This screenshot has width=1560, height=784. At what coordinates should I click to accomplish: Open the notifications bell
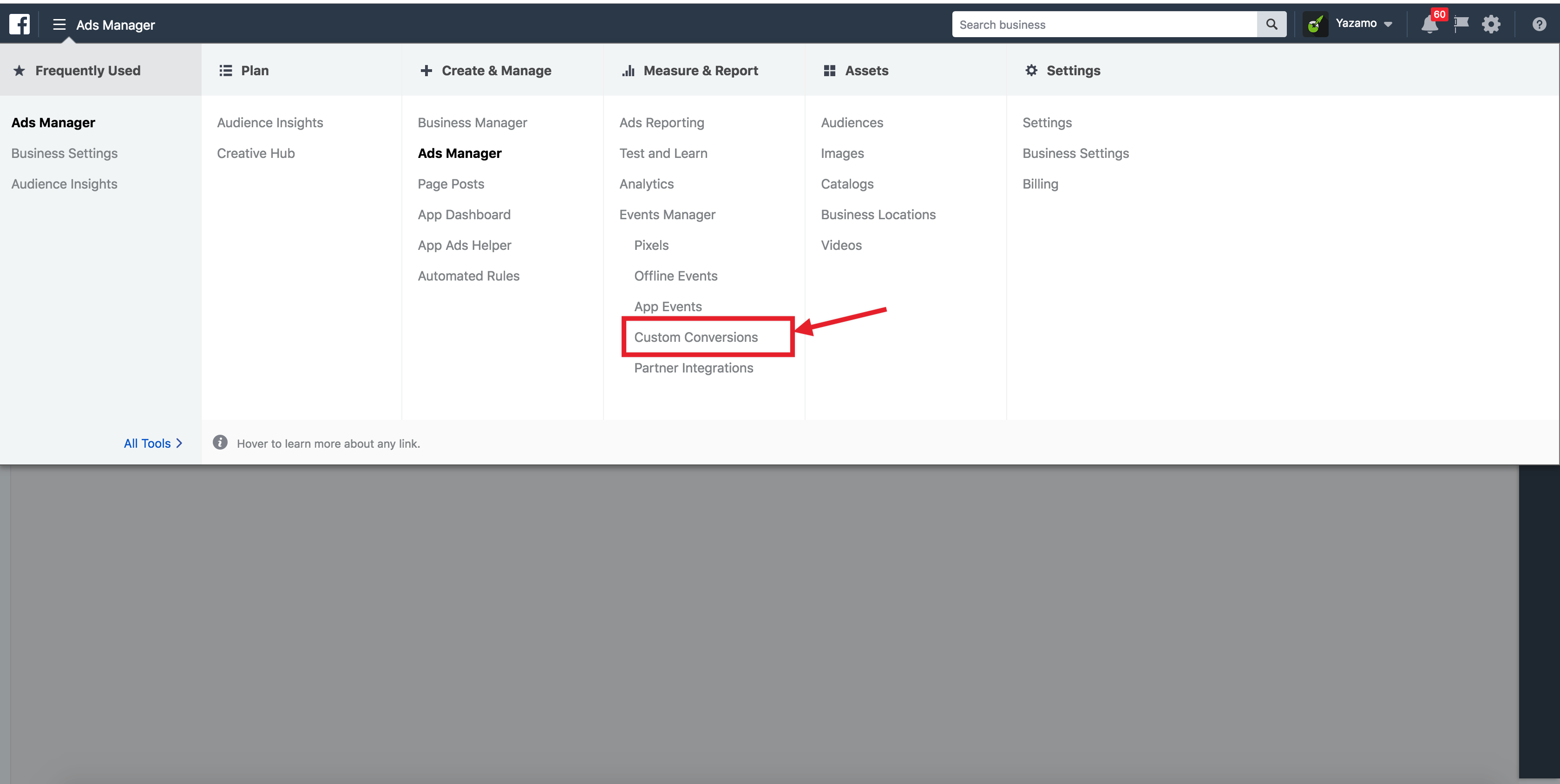tap(1430, 24)
